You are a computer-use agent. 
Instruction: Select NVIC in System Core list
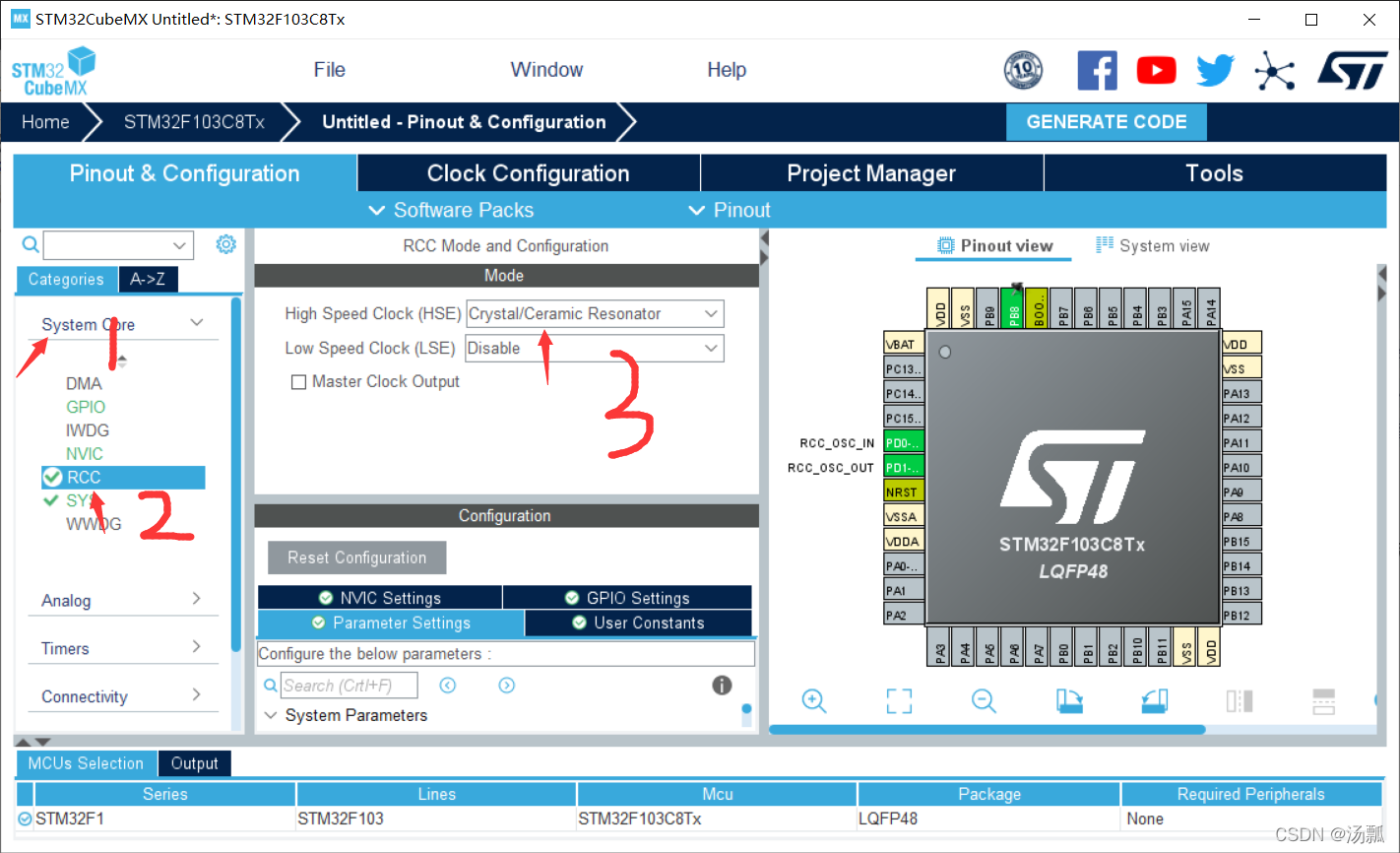85,454
